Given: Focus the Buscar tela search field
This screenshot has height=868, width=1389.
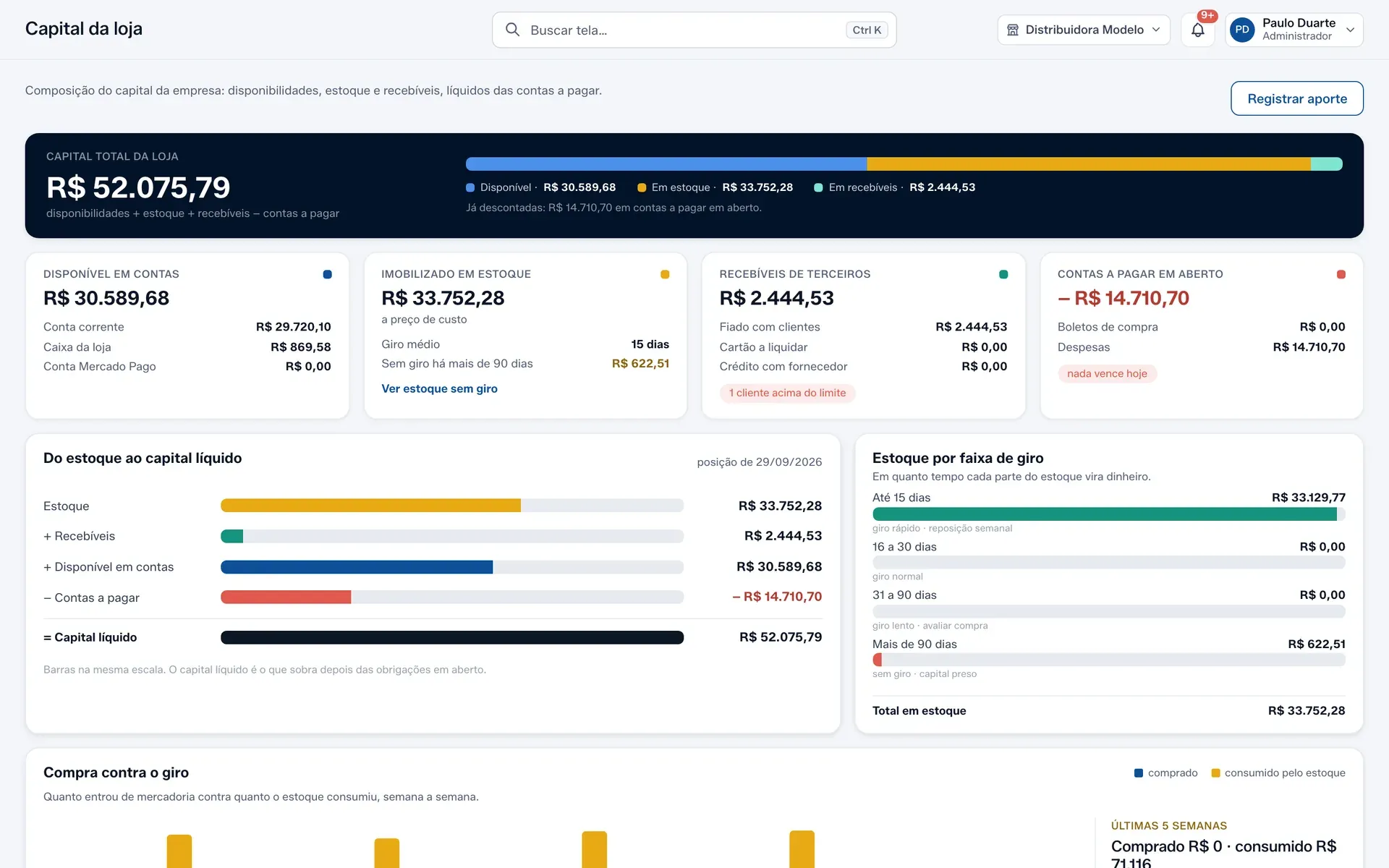Looking at the screenshot, I should point(694,30).
